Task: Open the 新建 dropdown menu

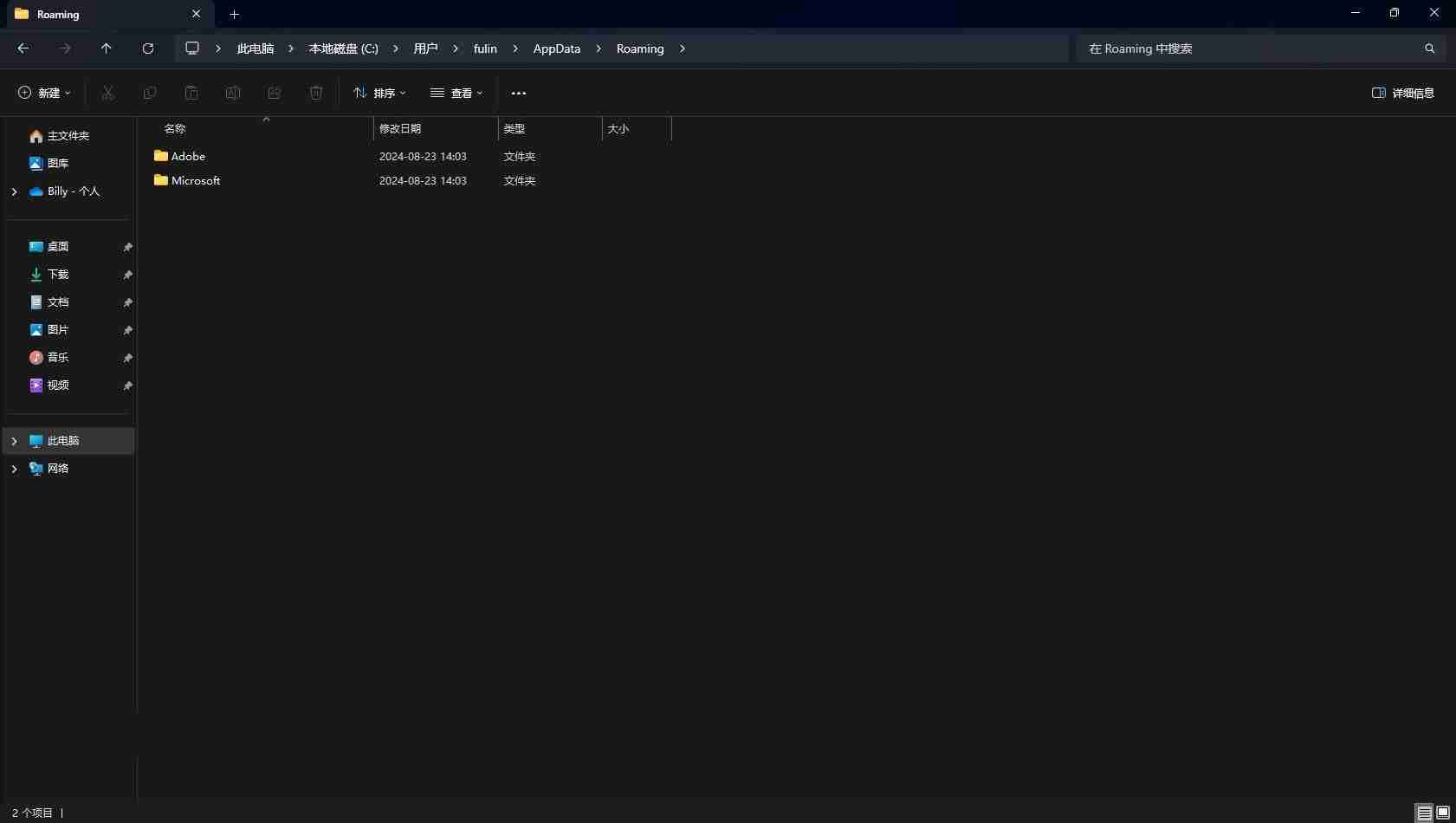Action: 44,93
